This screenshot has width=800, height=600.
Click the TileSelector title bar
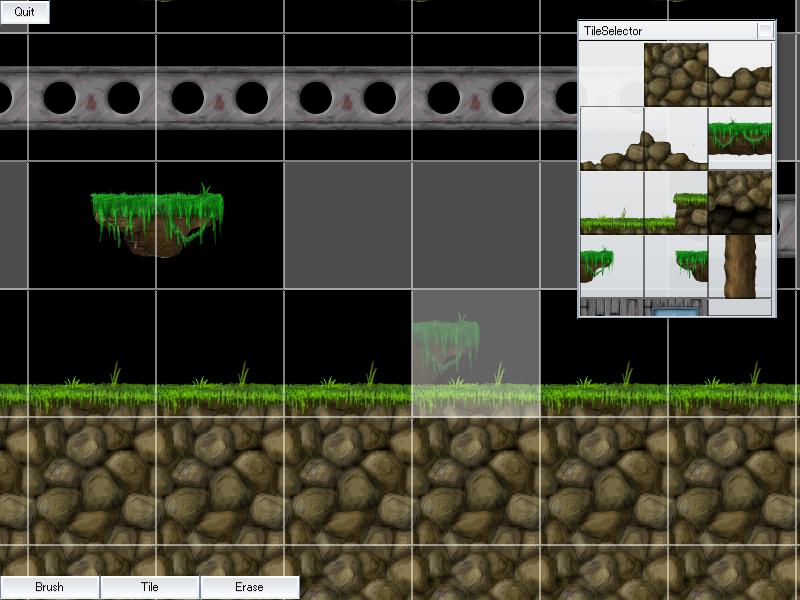click(667, 31)
